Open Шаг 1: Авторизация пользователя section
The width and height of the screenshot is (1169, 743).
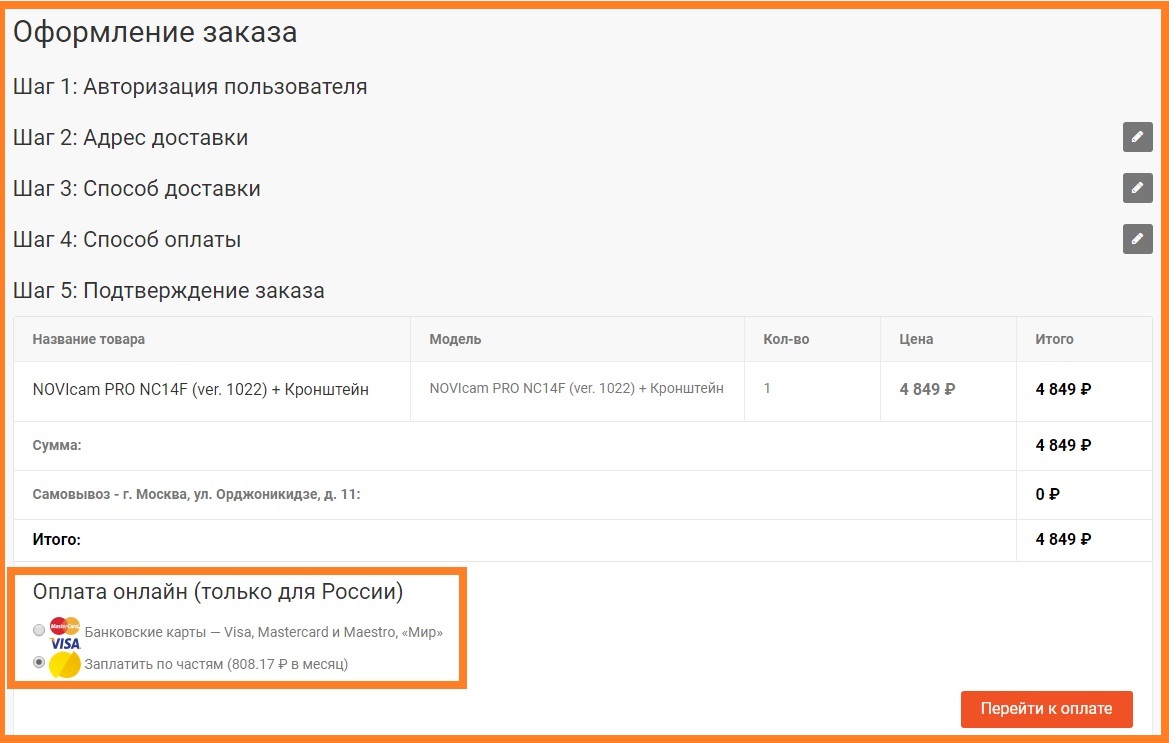pyautogui.click(x=190, y=86)
